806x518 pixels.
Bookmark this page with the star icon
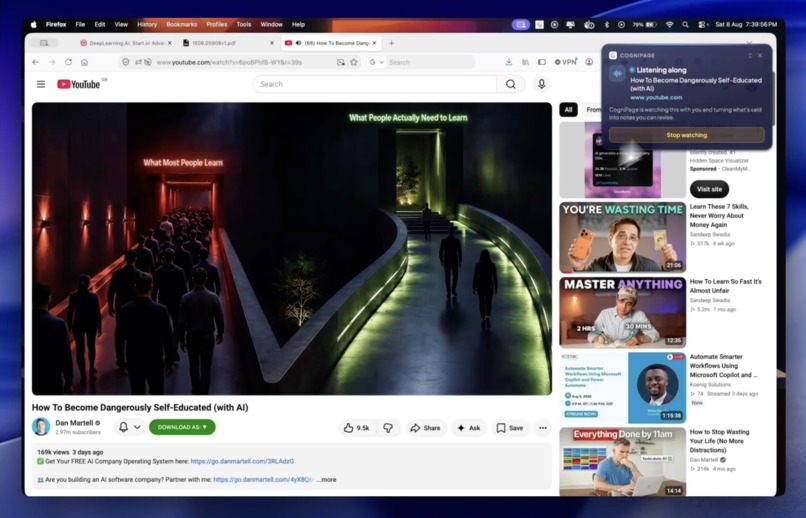coord(354,62)
